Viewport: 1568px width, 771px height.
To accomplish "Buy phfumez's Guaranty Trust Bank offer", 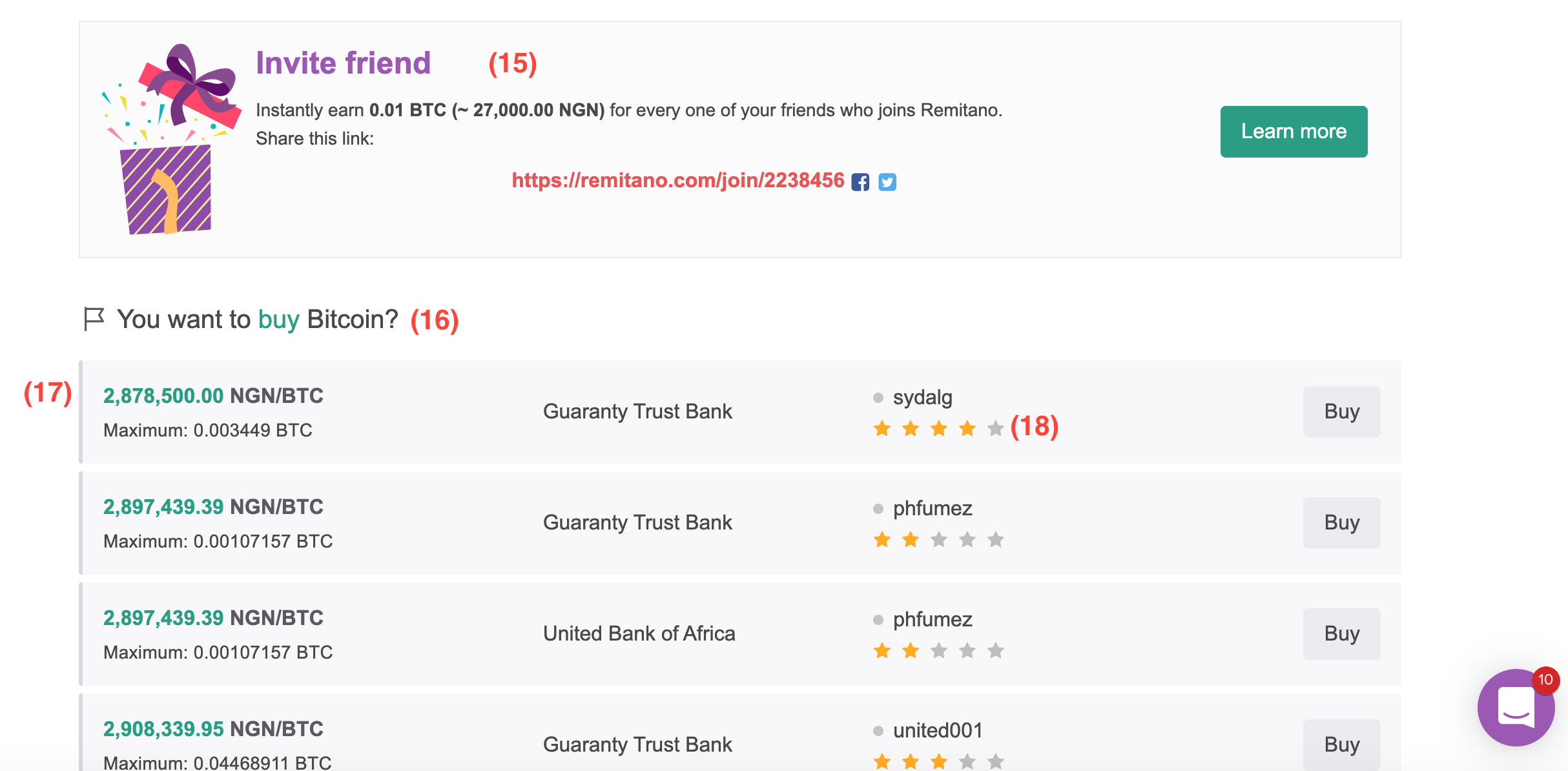I will pyautogui.click(x=1341, y=523).
